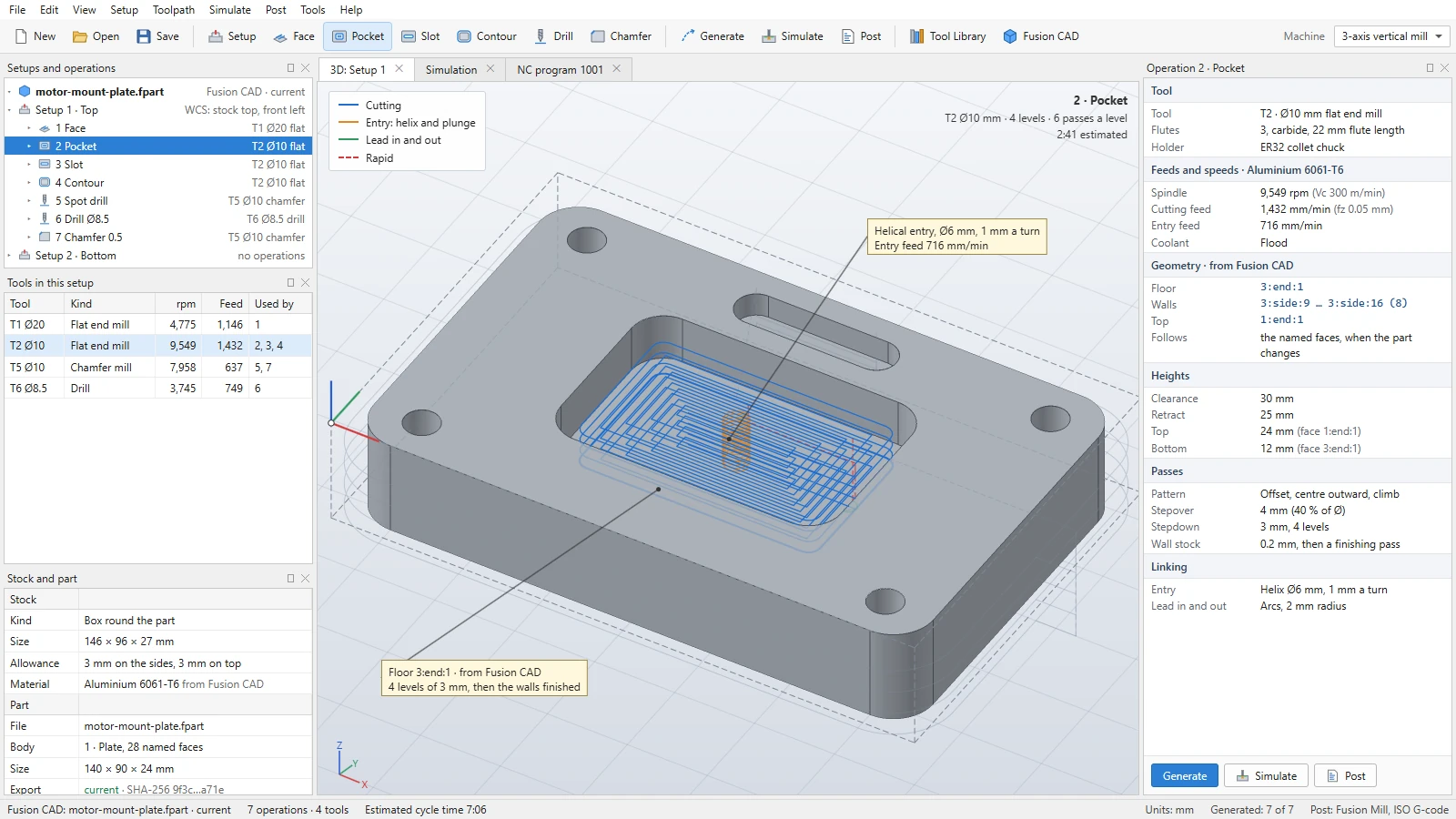Collapse the Setup 1 · Top node
1456x819 pixels.
coord(10,110)
